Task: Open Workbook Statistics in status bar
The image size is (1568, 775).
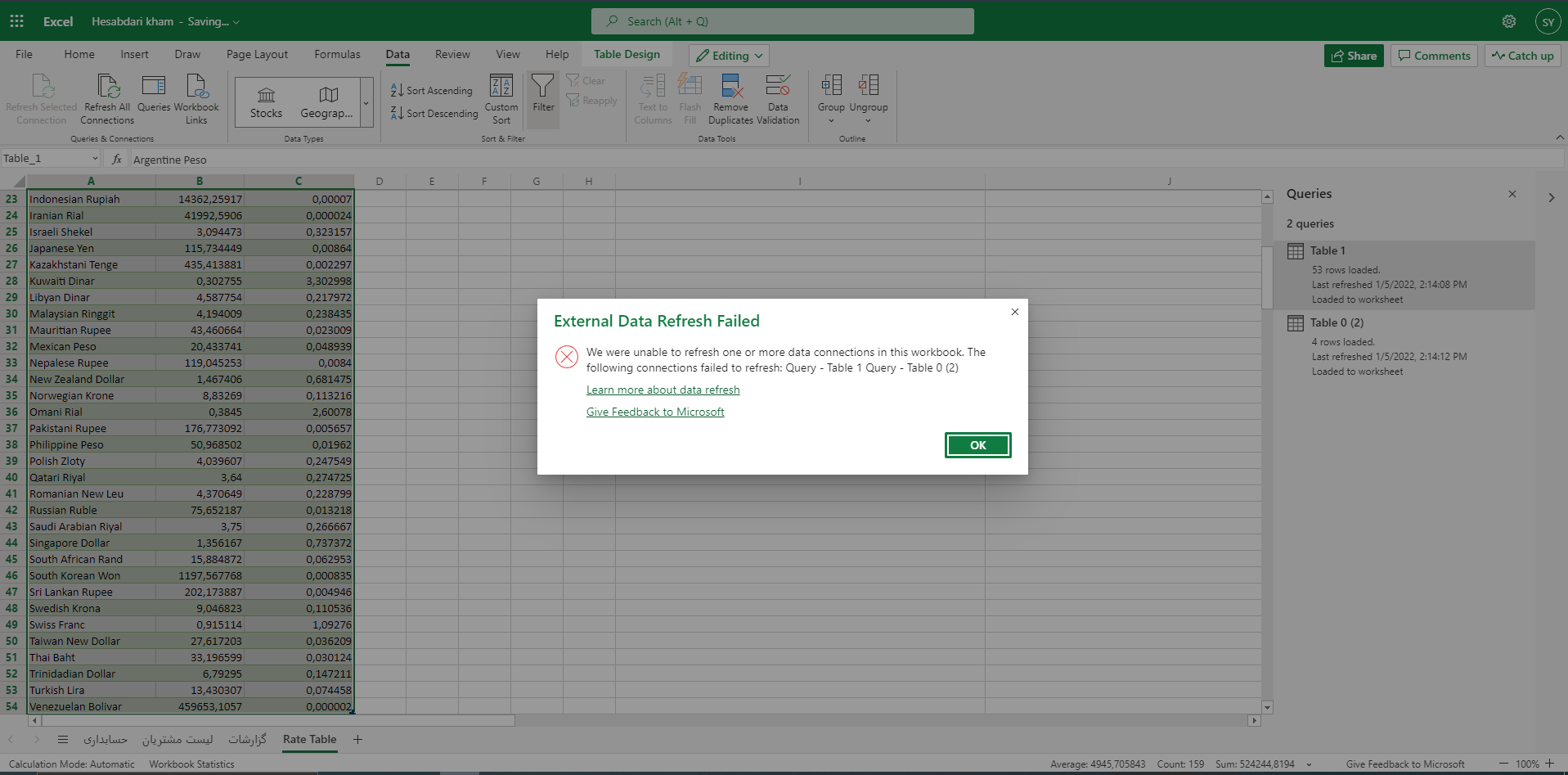Action: tap(191, 764)
